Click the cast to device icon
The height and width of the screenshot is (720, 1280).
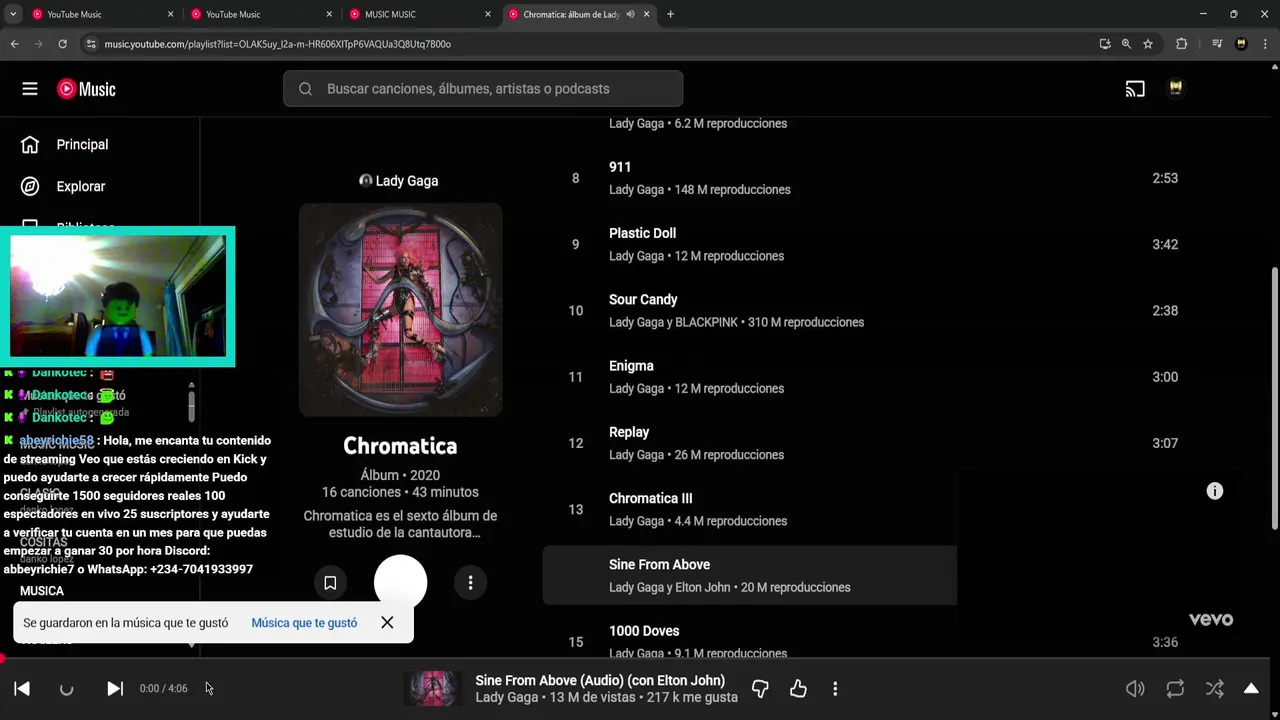tap(1135, 89)
